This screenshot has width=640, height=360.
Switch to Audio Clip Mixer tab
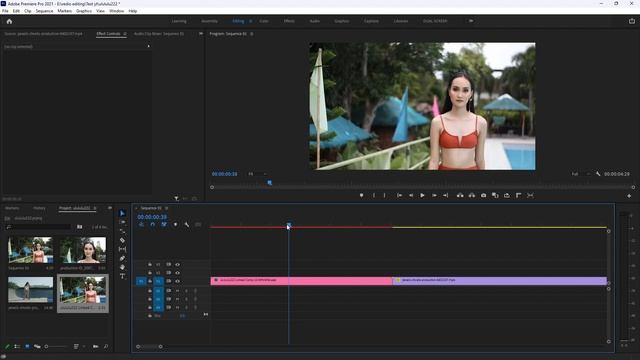click(x=159, y=34)
